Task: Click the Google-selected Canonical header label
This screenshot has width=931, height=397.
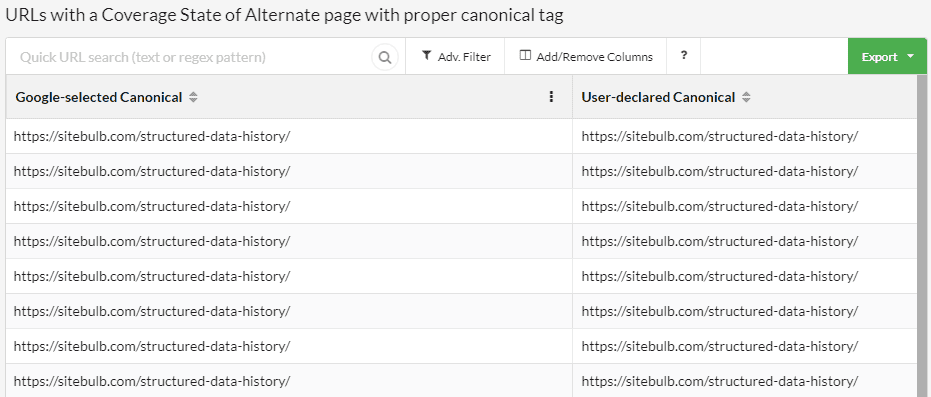Action: 99,97
